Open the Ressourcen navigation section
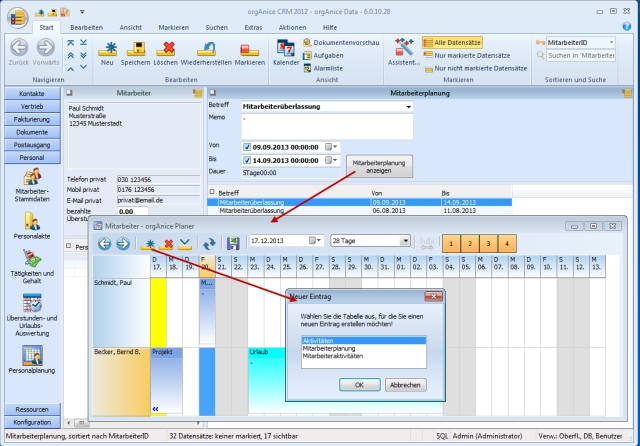Screen dimensions: 640x446 32,409
